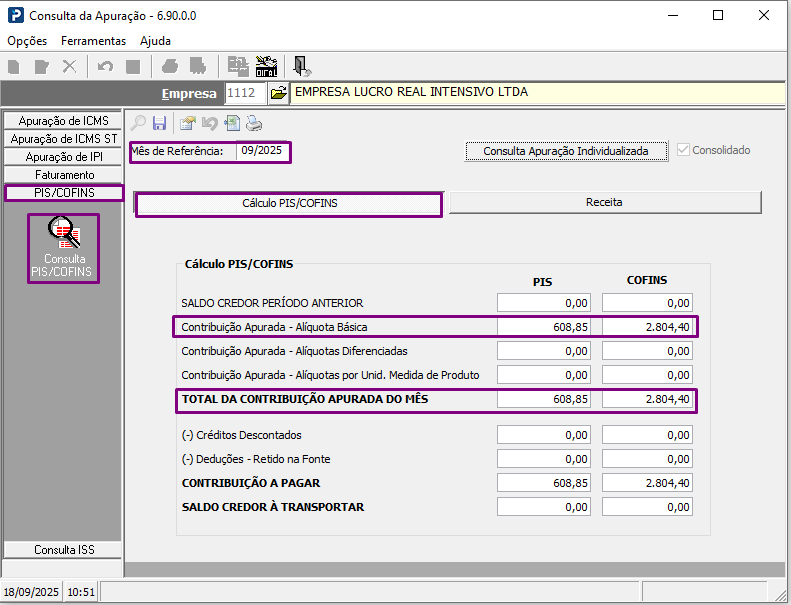Open the Opções menu
Image resolution: width=791 pixels, height=605 pixels.
(x=27, y=41)
